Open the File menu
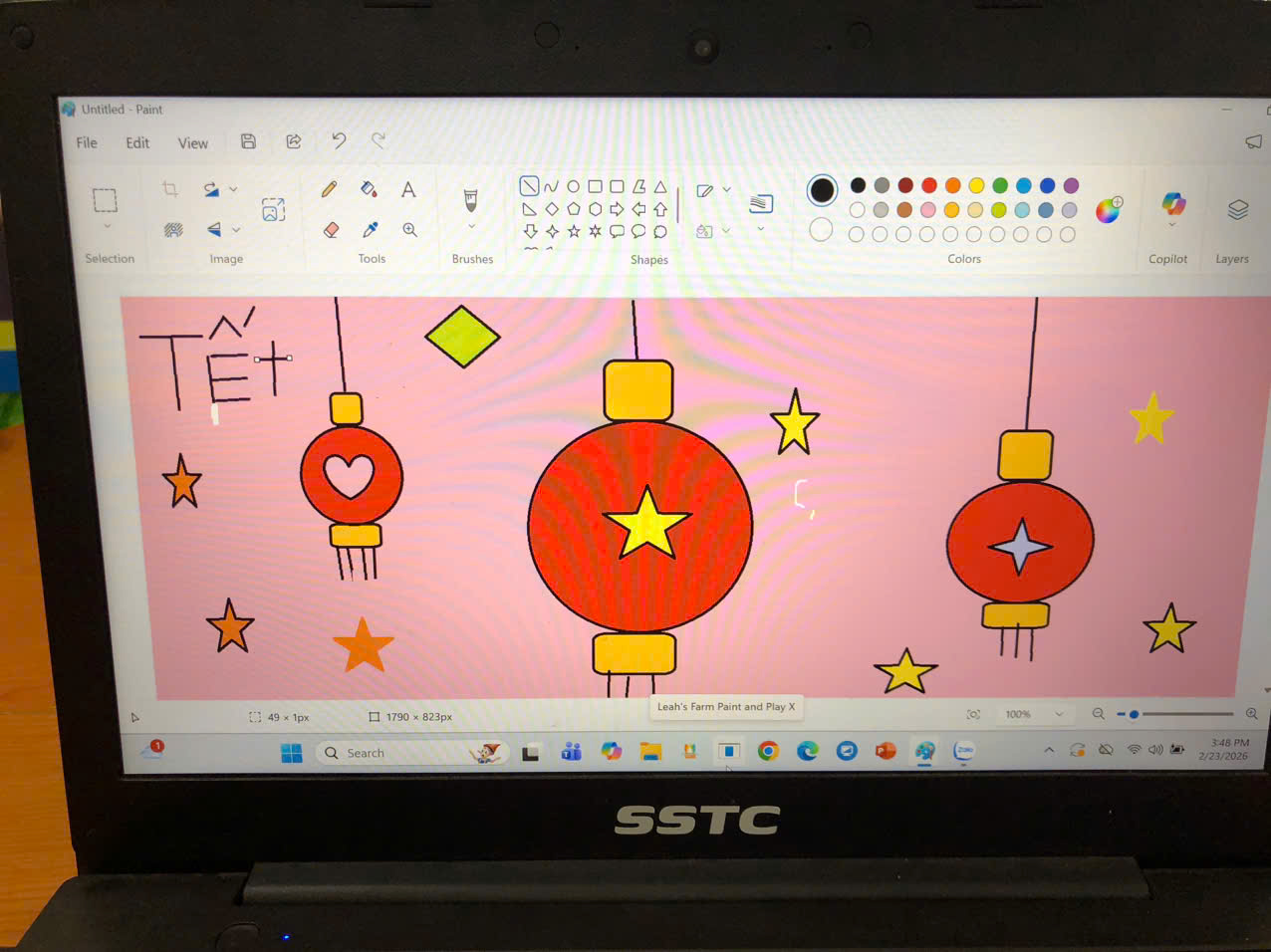Screen dimensions: 1271x952 pos(87,143)
